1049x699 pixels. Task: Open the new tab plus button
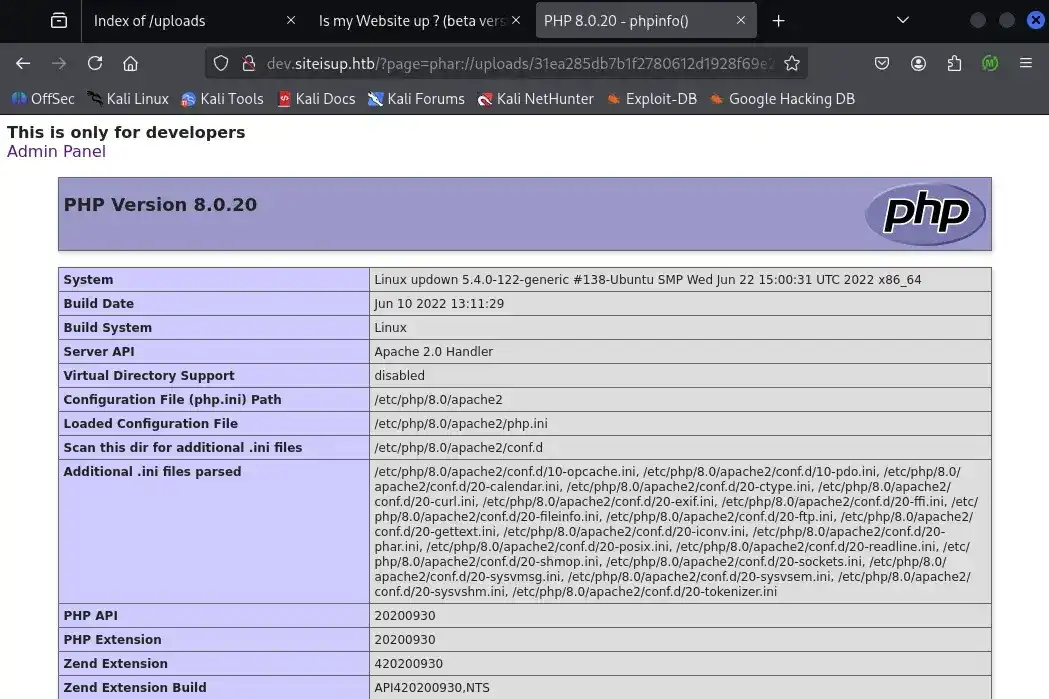779,20
